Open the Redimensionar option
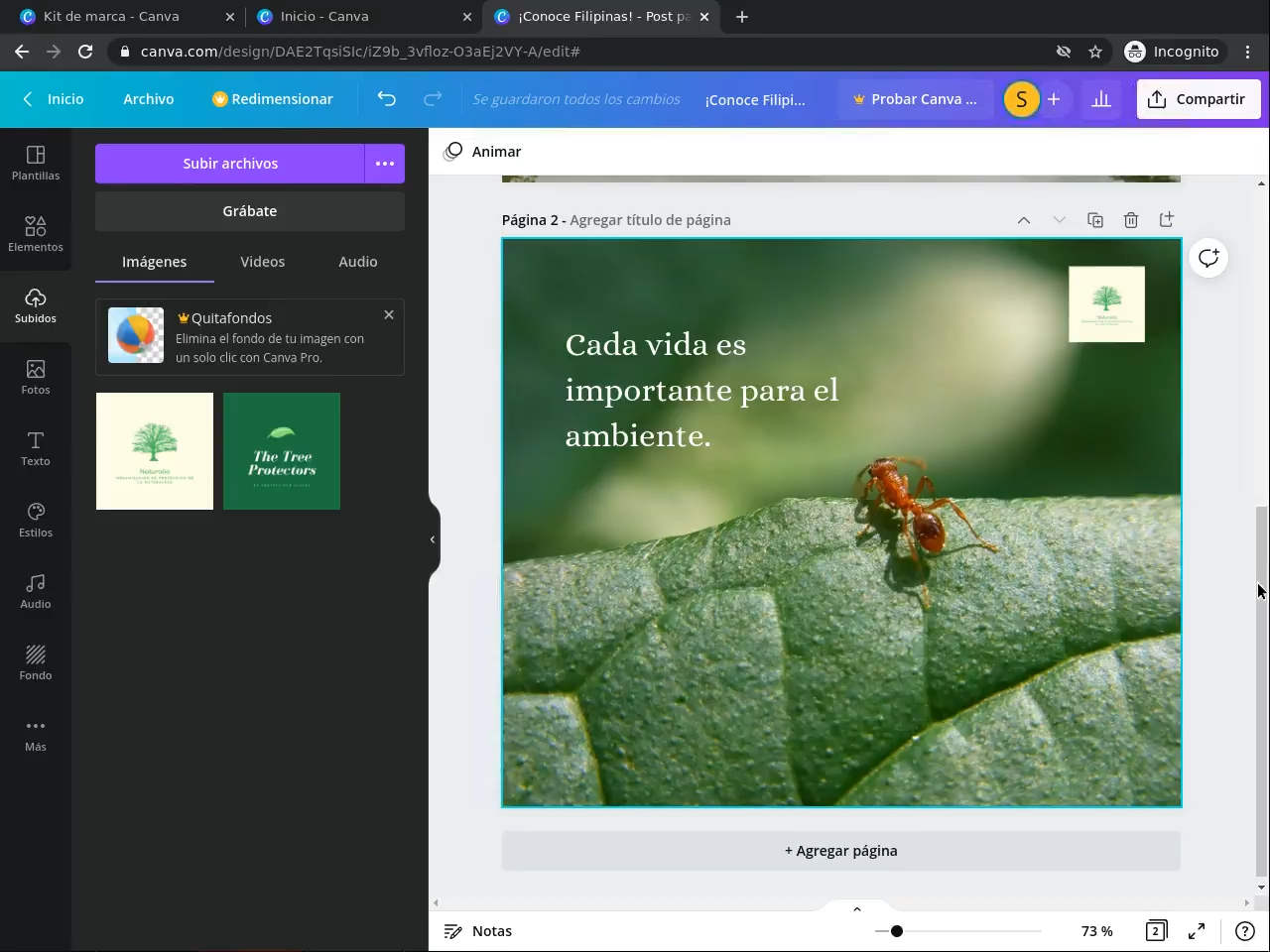 (273, 99)
